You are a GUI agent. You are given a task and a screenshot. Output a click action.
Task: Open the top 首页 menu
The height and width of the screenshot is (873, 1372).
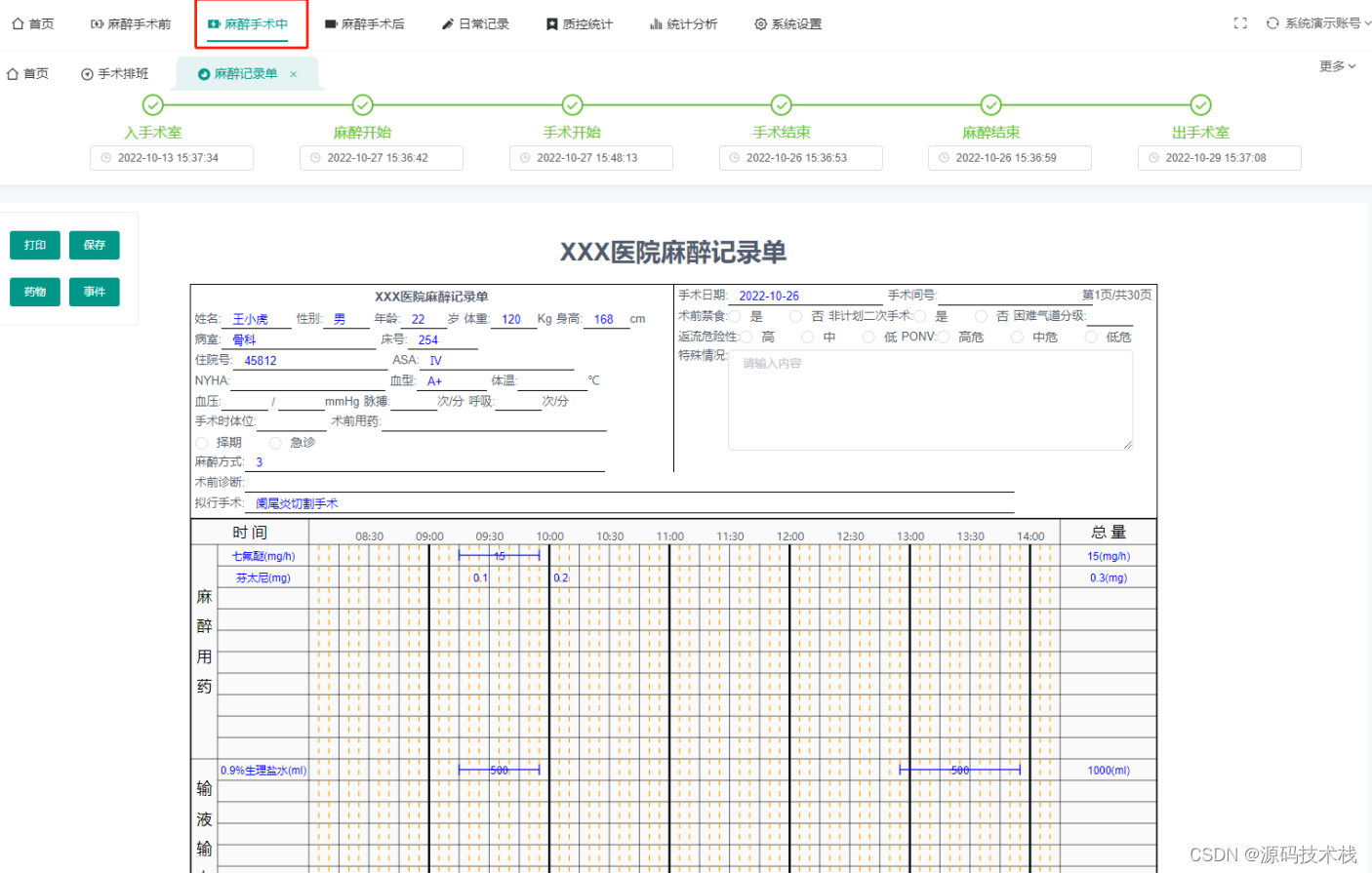click(x=33, y=23)
